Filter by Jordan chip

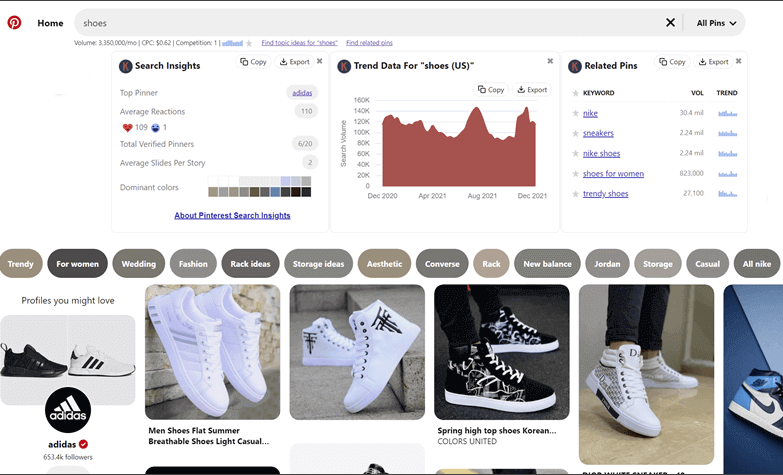[607, 263]
